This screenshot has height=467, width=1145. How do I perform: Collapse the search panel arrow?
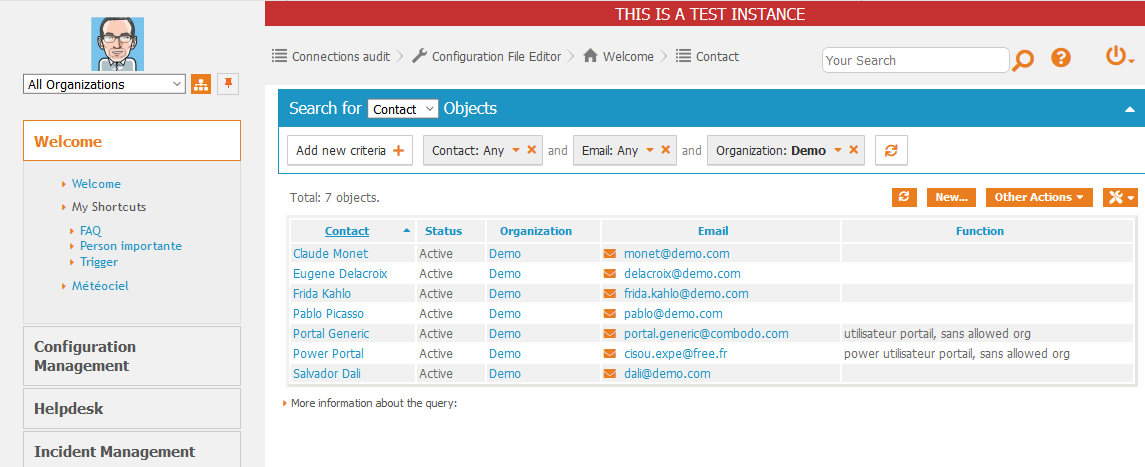click(x=1129, y=109)
